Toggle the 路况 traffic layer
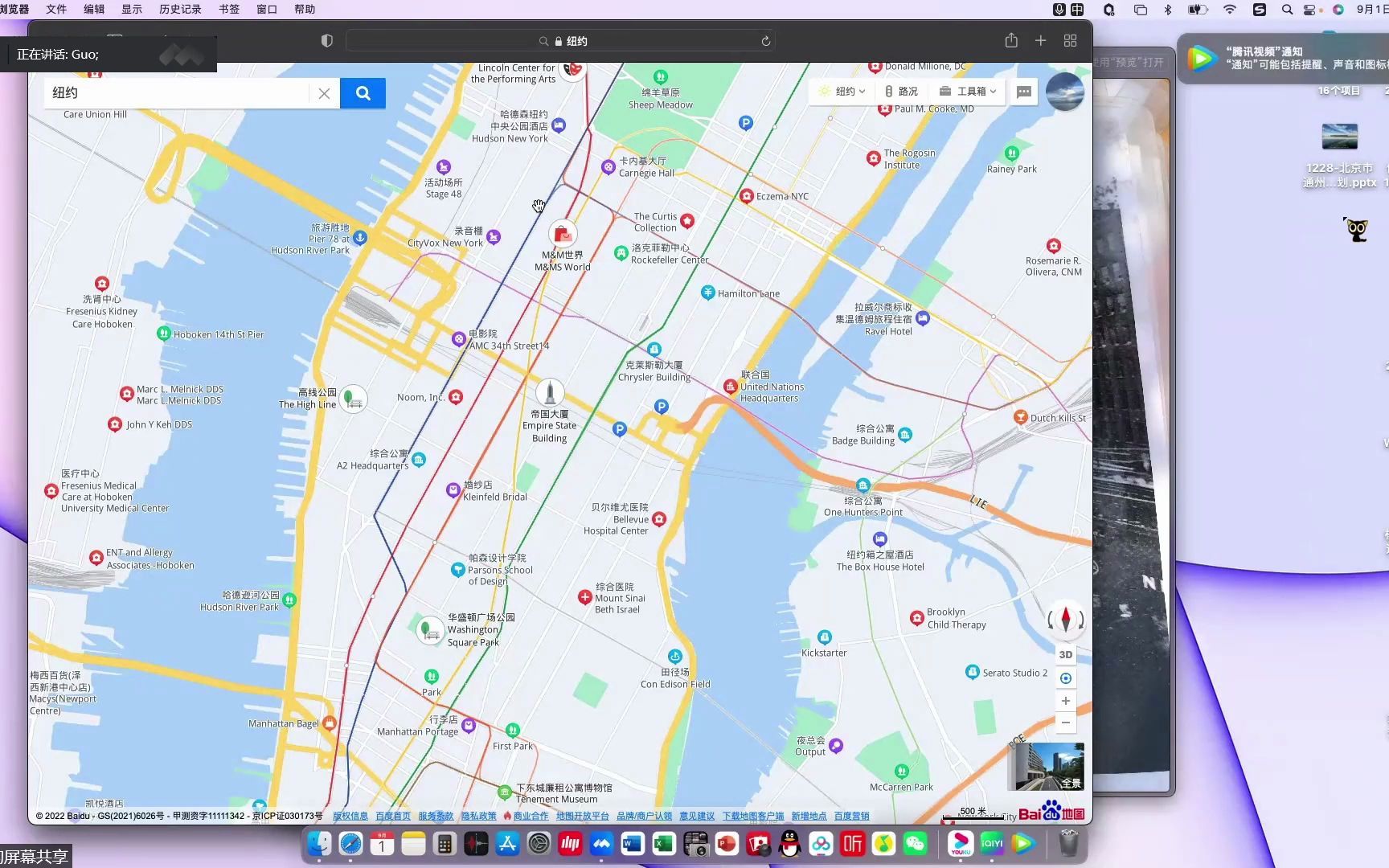The image size is (1389, 868). pyautogui.click(x=901, y=92)
